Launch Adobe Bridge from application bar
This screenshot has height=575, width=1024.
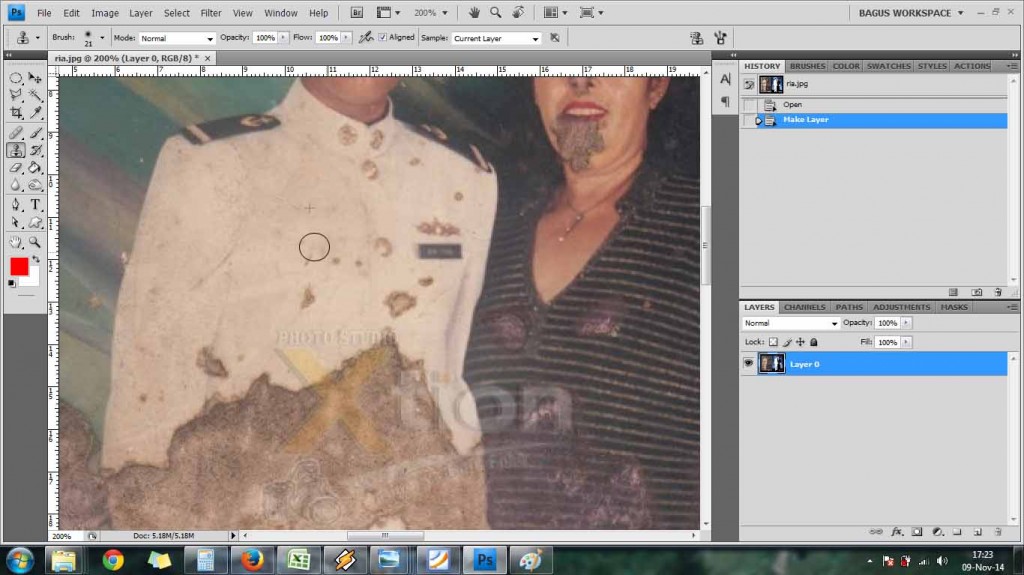coord(357,12)
